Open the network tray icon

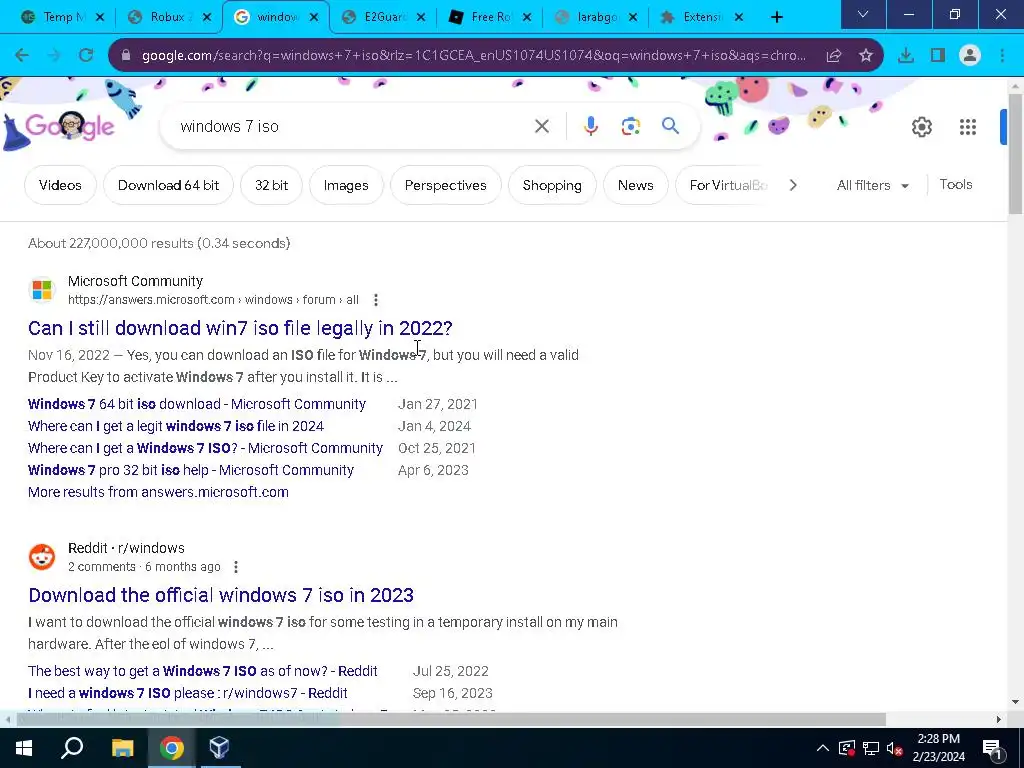click(x=871, y=748)
